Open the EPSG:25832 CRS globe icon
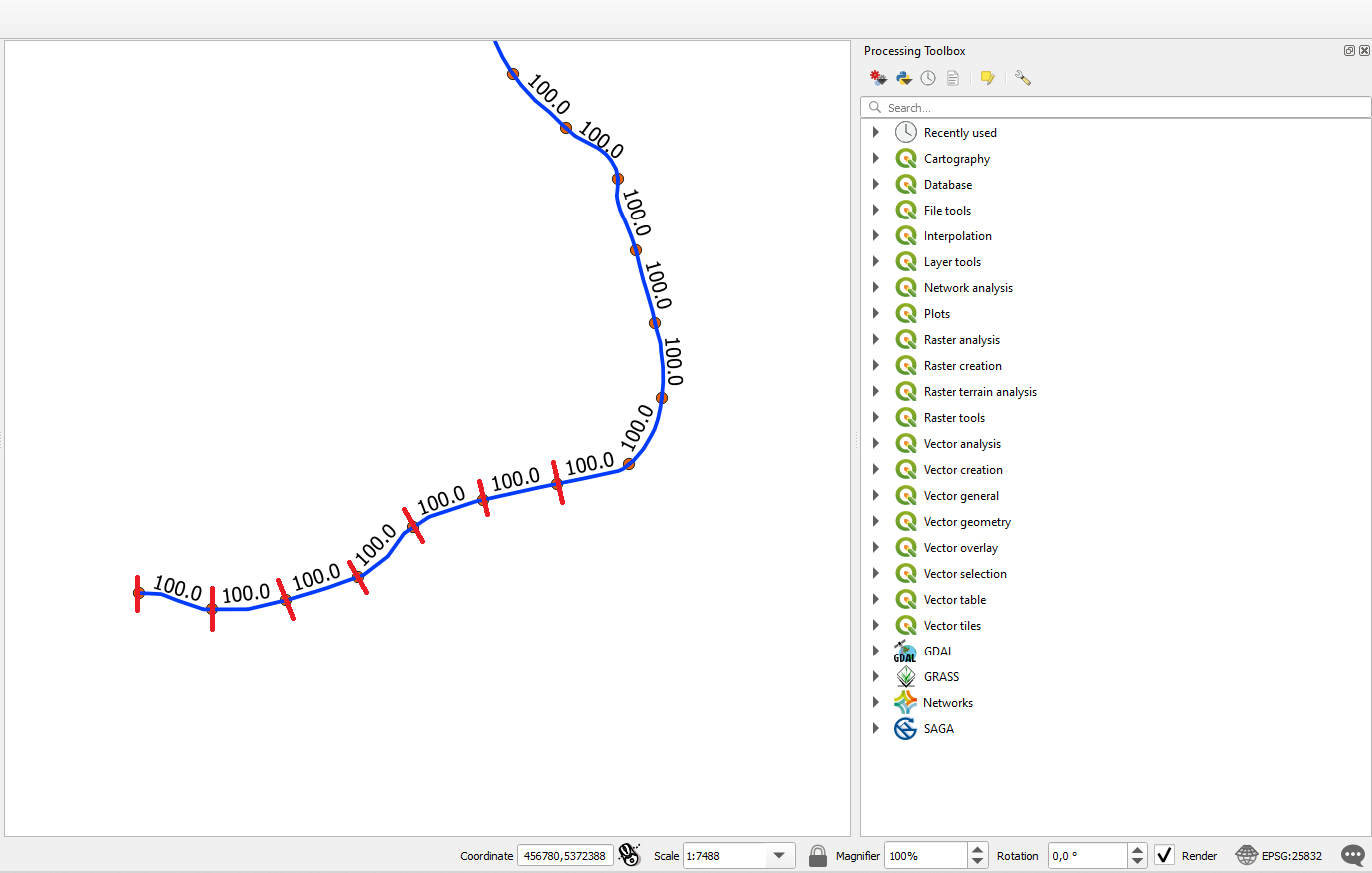 point(1247,855)
